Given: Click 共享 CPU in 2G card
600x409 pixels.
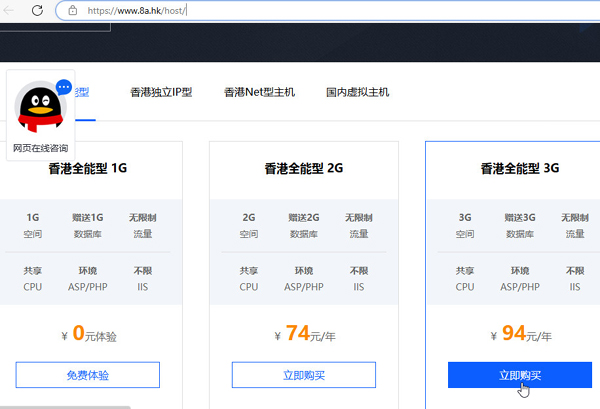Looking at the screenshot, I should pos(249,279).
